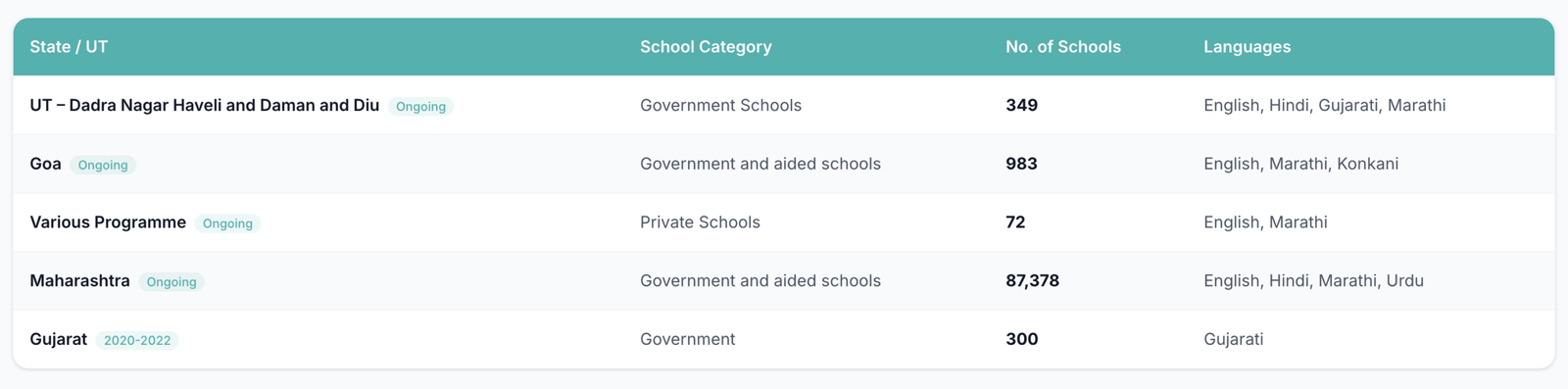Click Ongoing badge beside Various Programme
The width and height of the screenshot is (1568, 389).
tap(227, 223)
